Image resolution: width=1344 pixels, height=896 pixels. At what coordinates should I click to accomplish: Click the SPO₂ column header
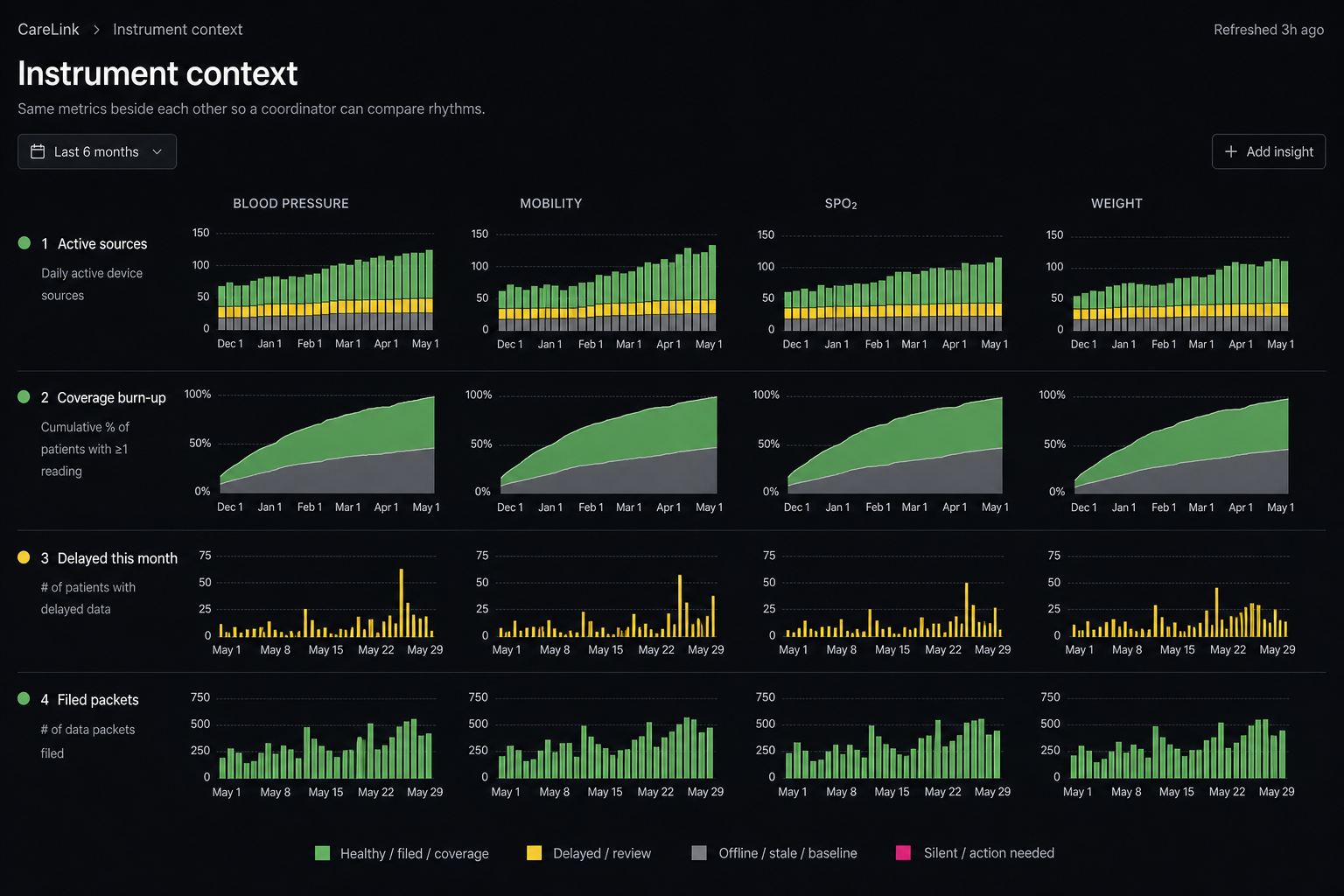click(841, 204)
